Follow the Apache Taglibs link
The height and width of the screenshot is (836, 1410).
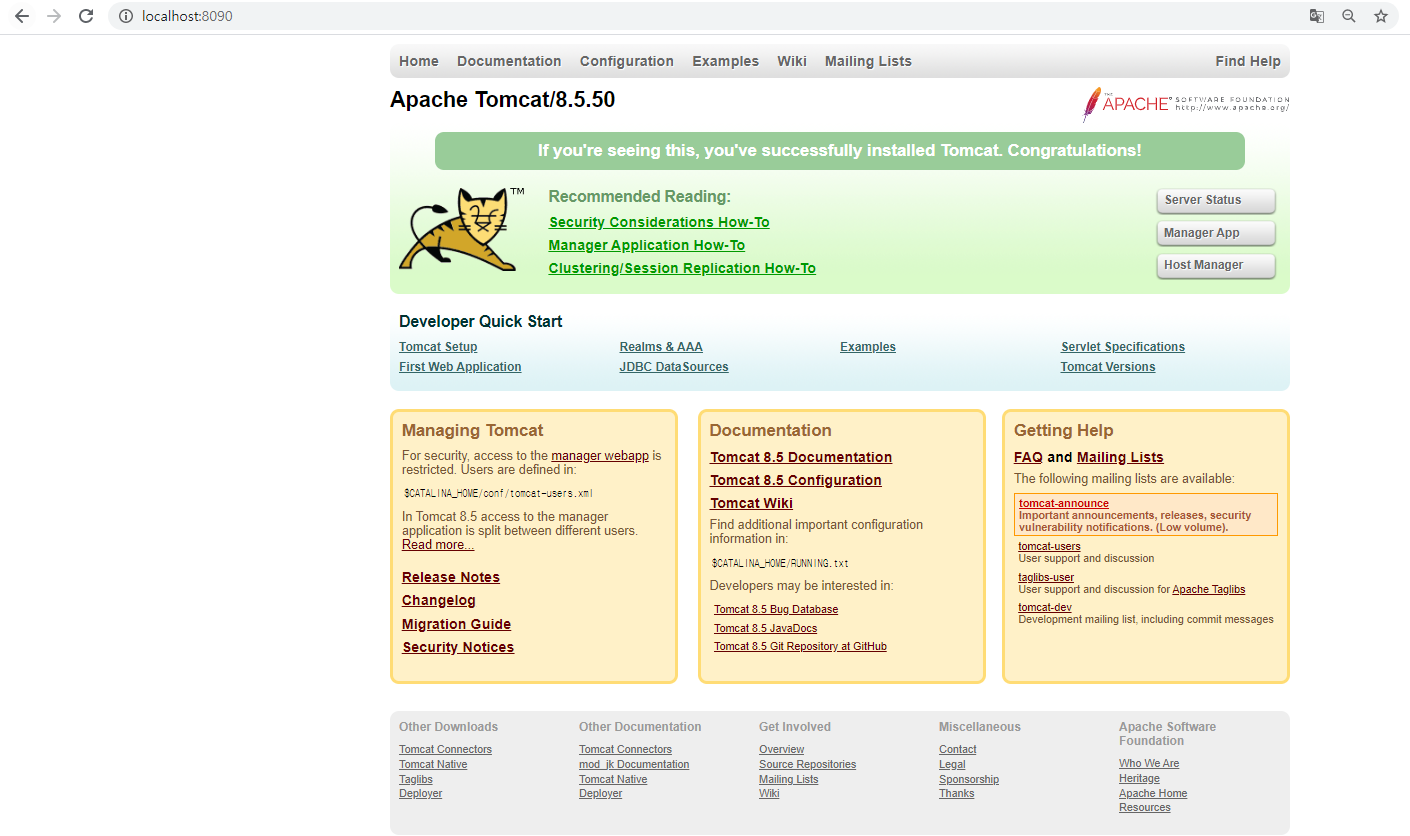[1209, 590]
